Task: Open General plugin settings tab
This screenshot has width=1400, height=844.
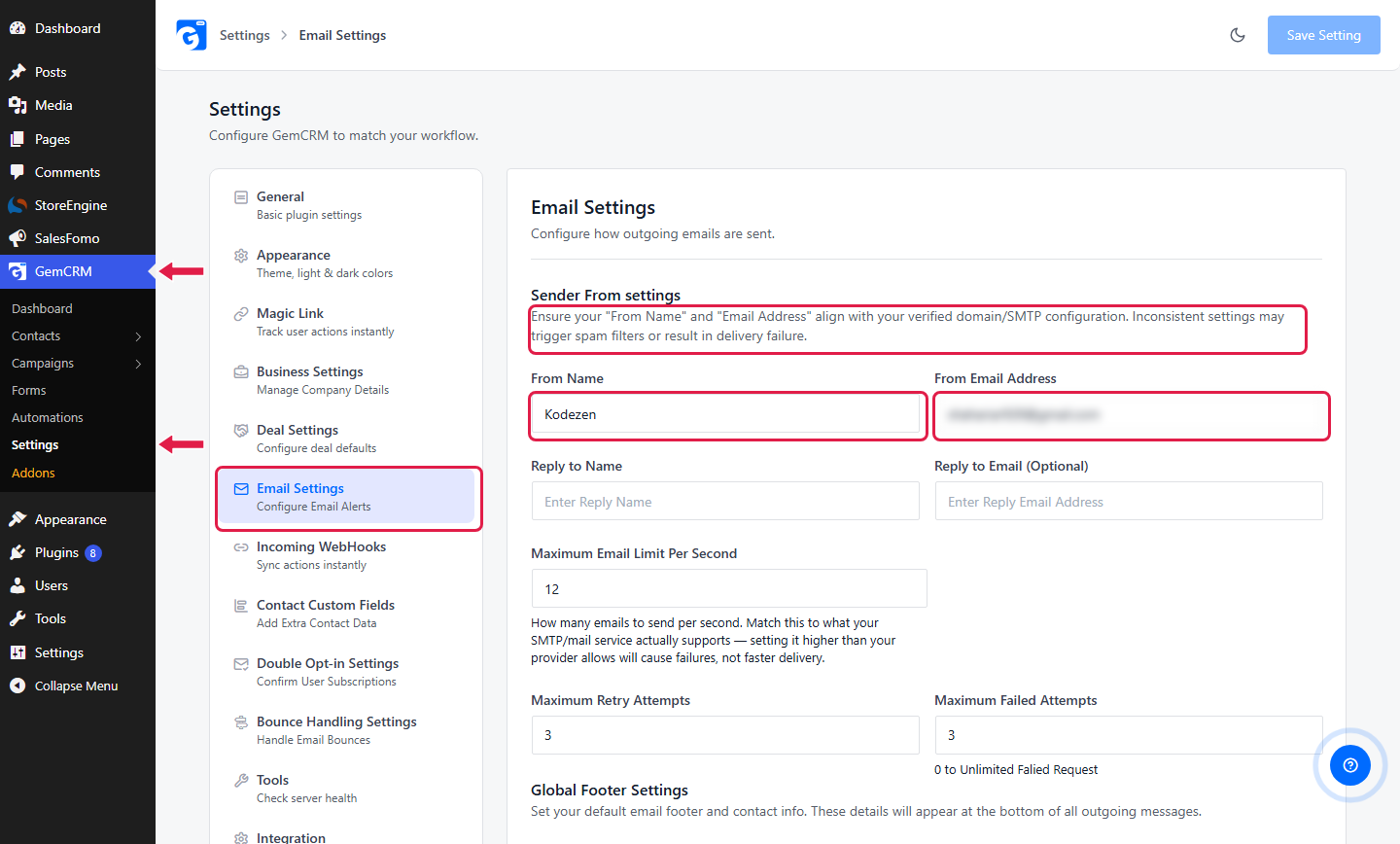Action: tap(346, 205)
